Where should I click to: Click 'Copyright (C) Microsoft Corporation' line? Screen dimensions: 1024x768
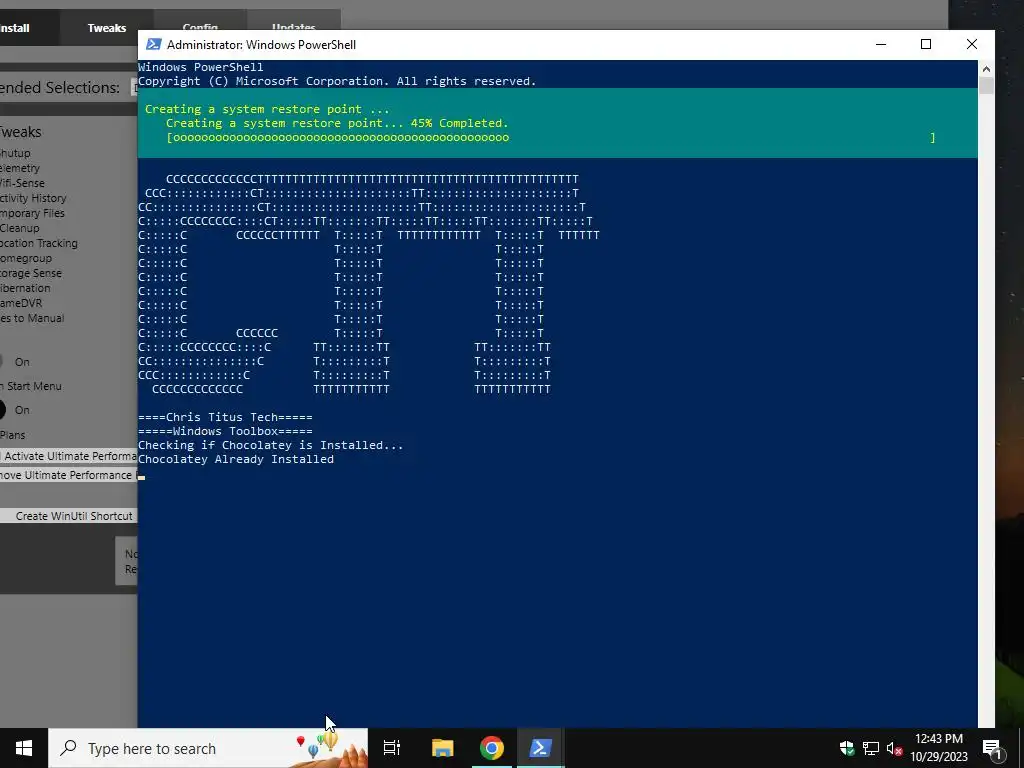point(337,81)
